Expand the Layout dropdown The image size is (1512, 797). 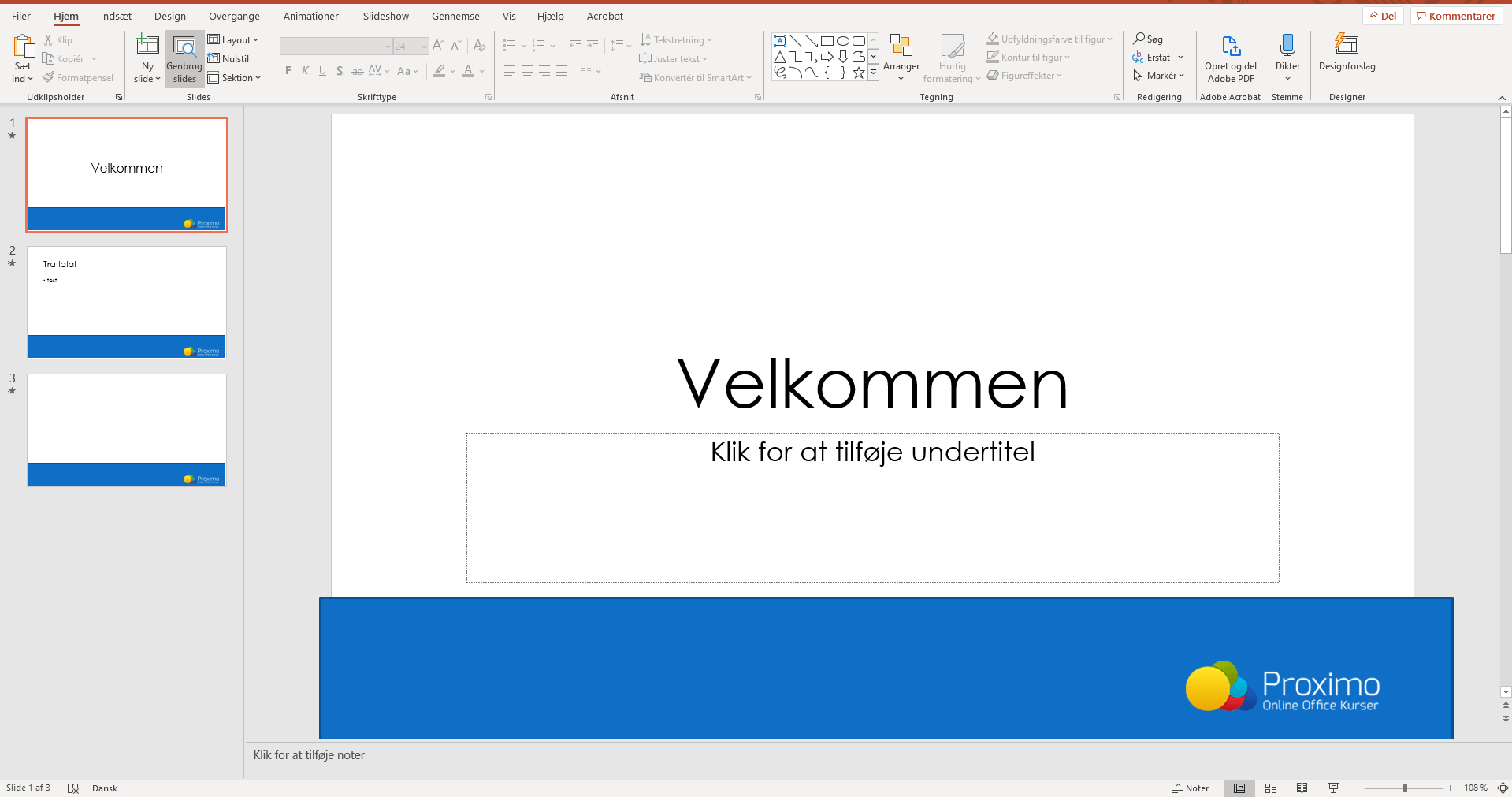coord(234,39)
